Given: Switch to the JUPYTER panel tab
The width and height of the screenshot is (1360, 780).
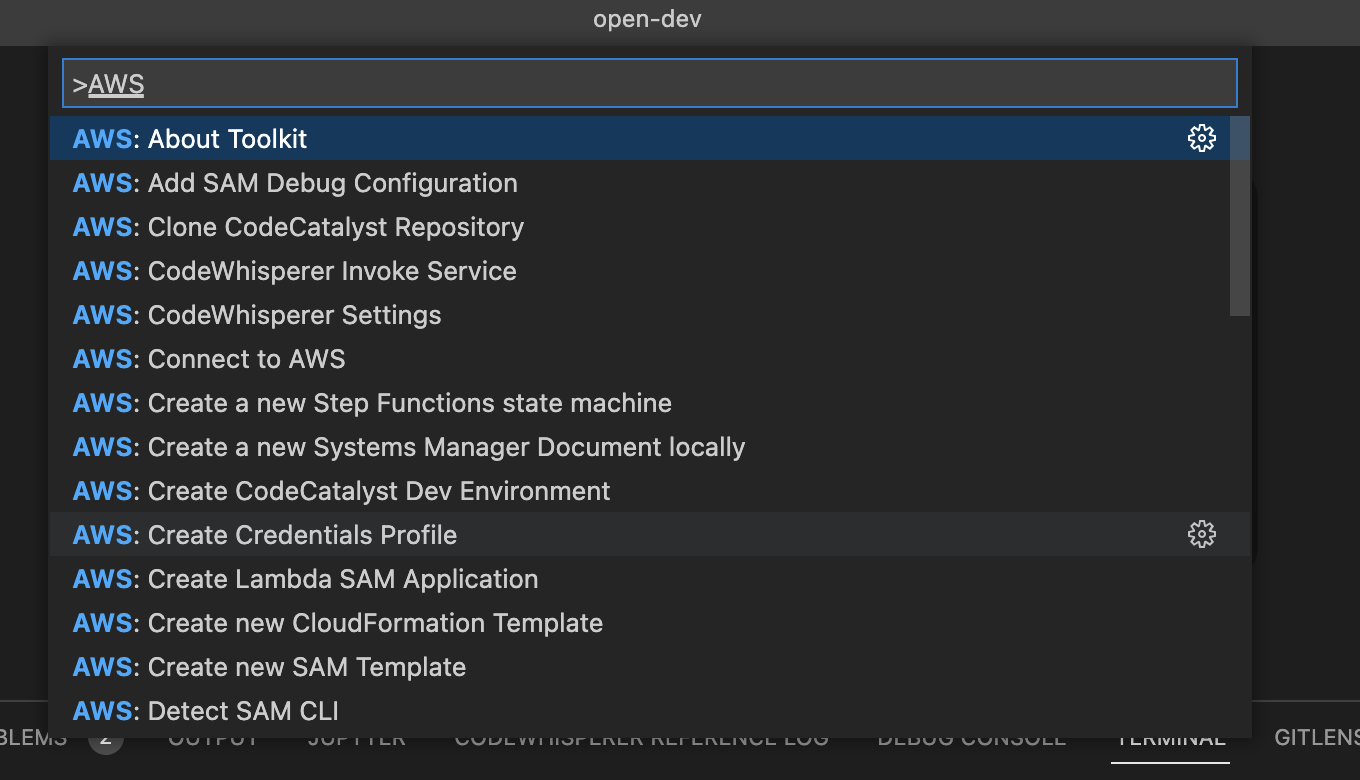Looking at the screenshot, I should [356, 738].
